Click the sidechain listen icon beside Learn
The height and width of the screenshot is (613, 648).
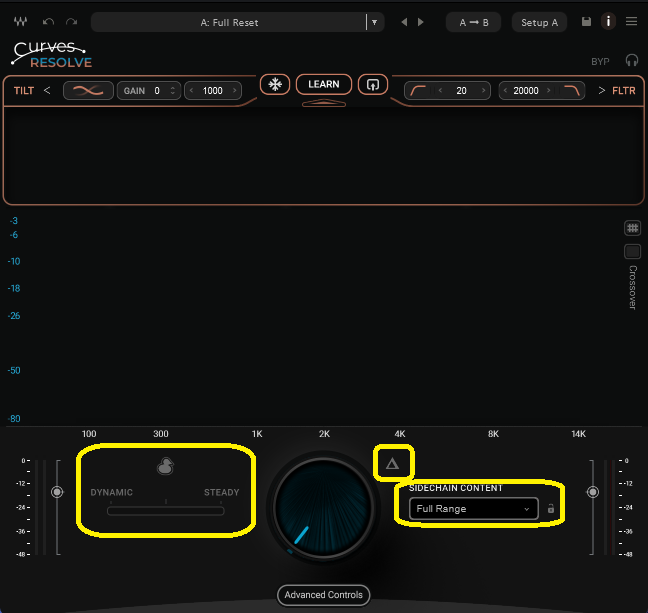coord(372,85)
